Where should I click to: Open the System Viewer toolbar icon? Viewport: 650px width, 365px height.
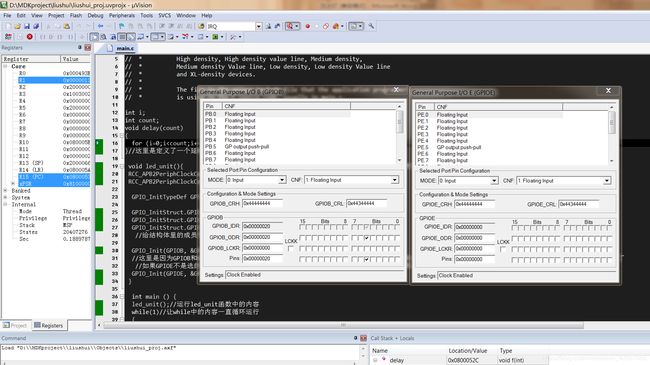coord(215,37)
